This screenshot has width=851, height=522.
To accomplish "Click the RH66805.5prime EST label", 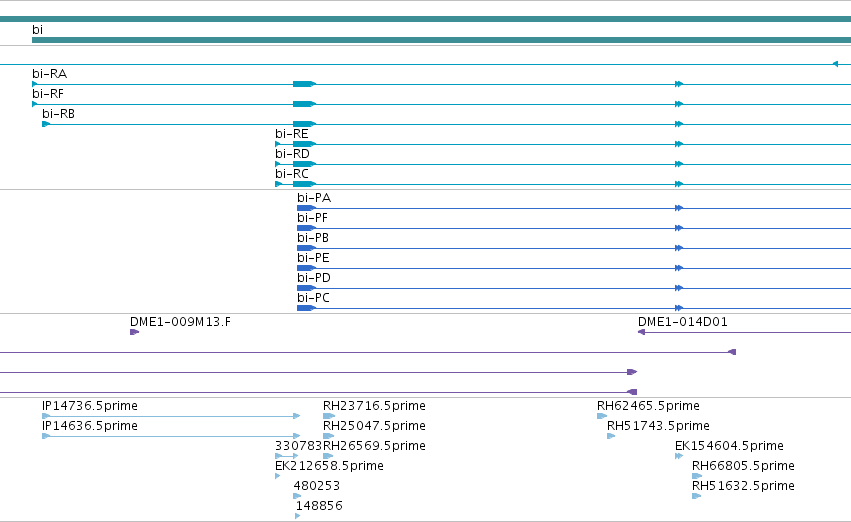I will (743, 467).
